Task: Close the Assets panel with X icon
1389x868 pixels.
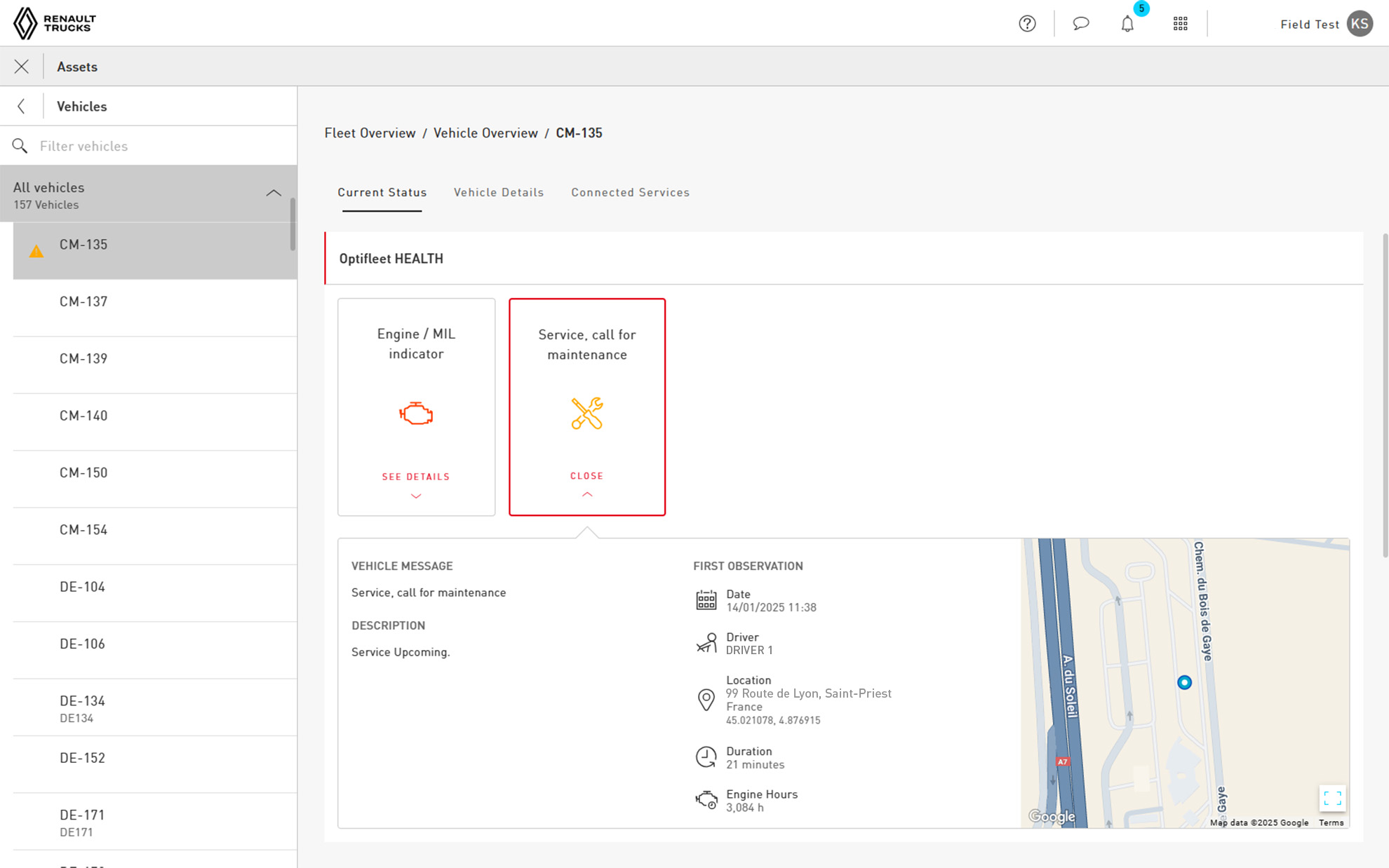Action: pyautogui.click(x=22, y=67)
